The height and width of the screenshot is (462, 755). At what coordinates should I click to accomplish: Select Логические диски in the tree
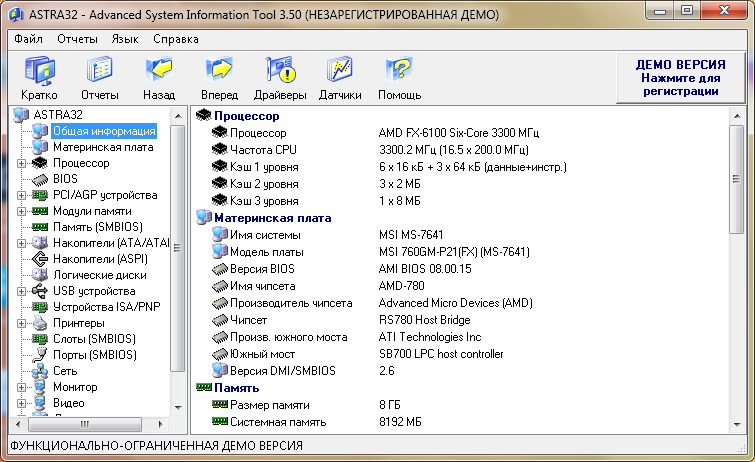pyautogui.click(x=98, y=275)
